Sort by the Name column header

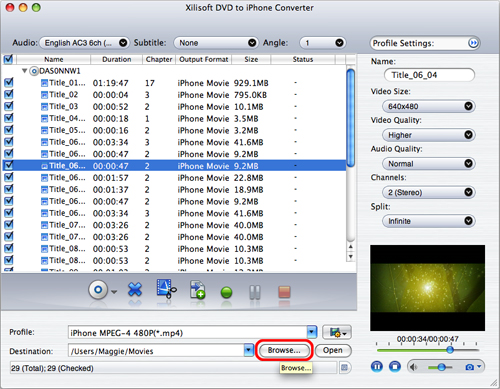click(x=54, y=59)
